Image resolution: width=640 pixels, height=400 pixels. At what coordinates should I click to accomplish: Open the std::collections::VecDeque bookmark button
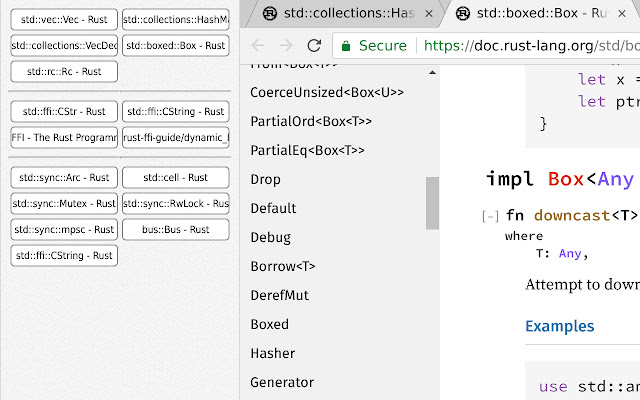click(x=64, y=45)
